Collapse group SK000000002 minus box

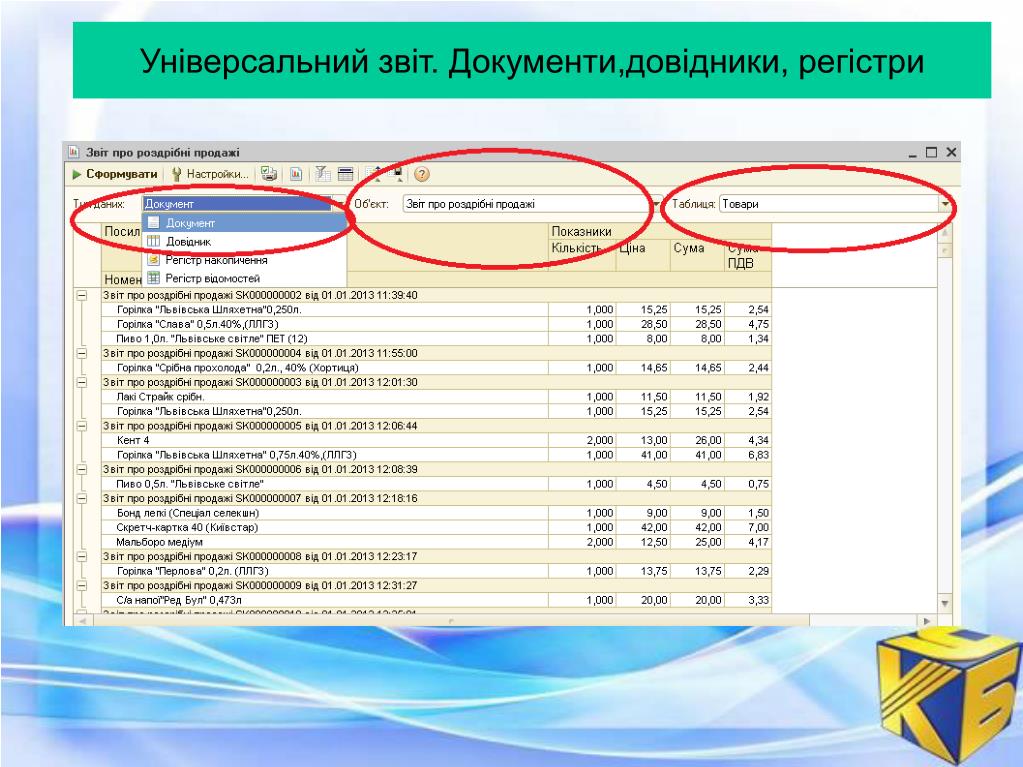[x=82, y=295]
